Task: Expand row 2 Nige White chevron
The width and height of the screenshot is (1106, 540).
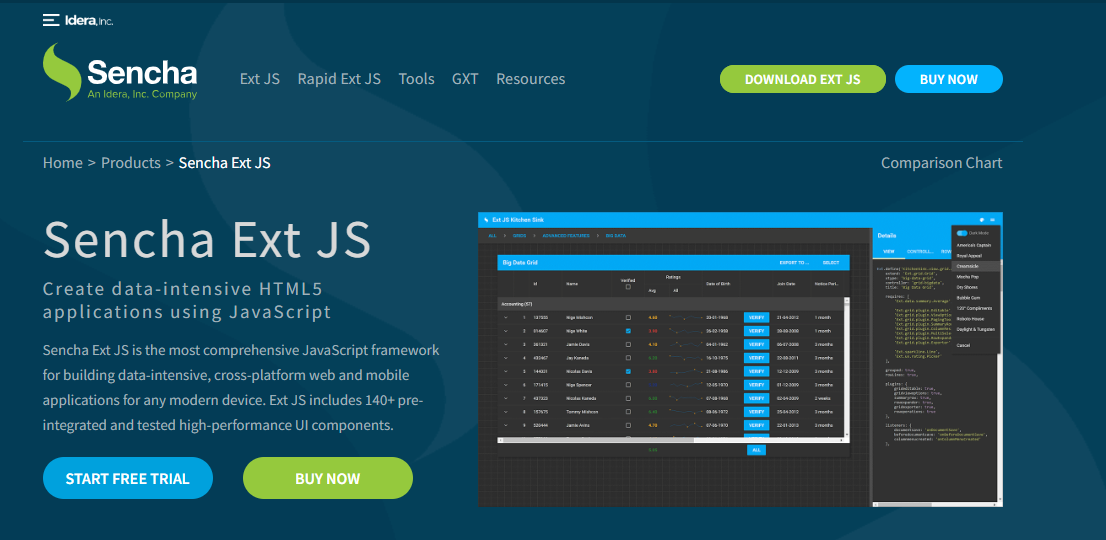Action: click(x=506, y=331)
